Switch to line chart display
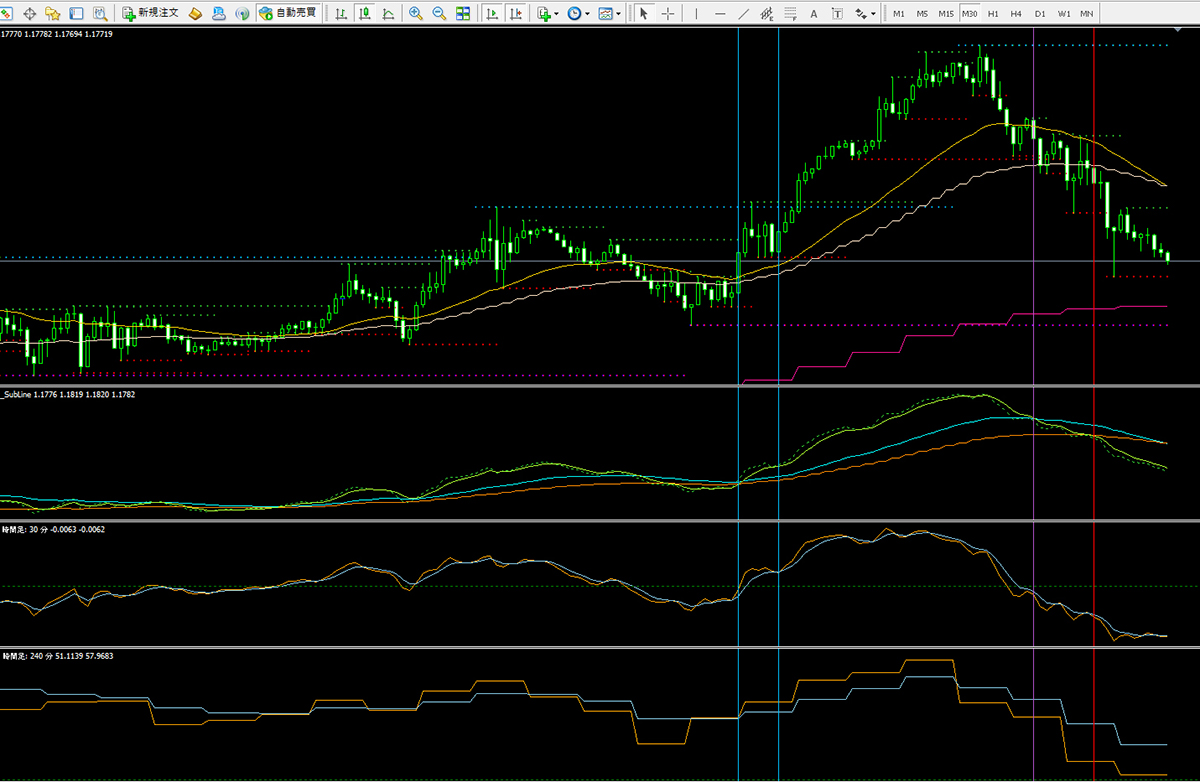The height and width of the screenshot is (782, 1200). coord(388,14)
